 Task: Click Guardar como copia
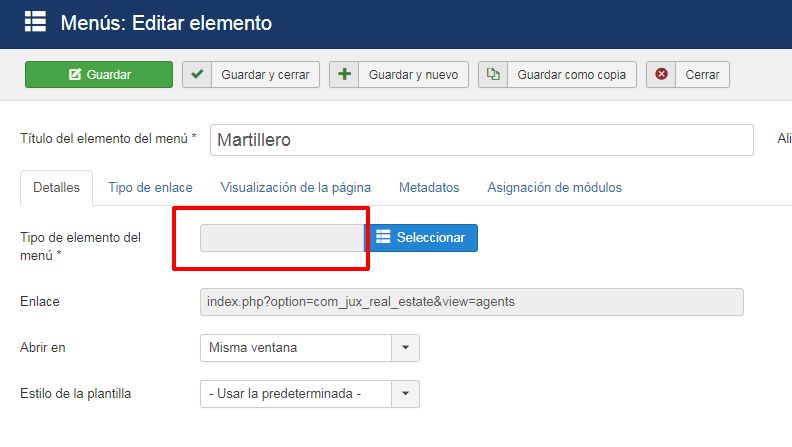(x=571, y=75)
